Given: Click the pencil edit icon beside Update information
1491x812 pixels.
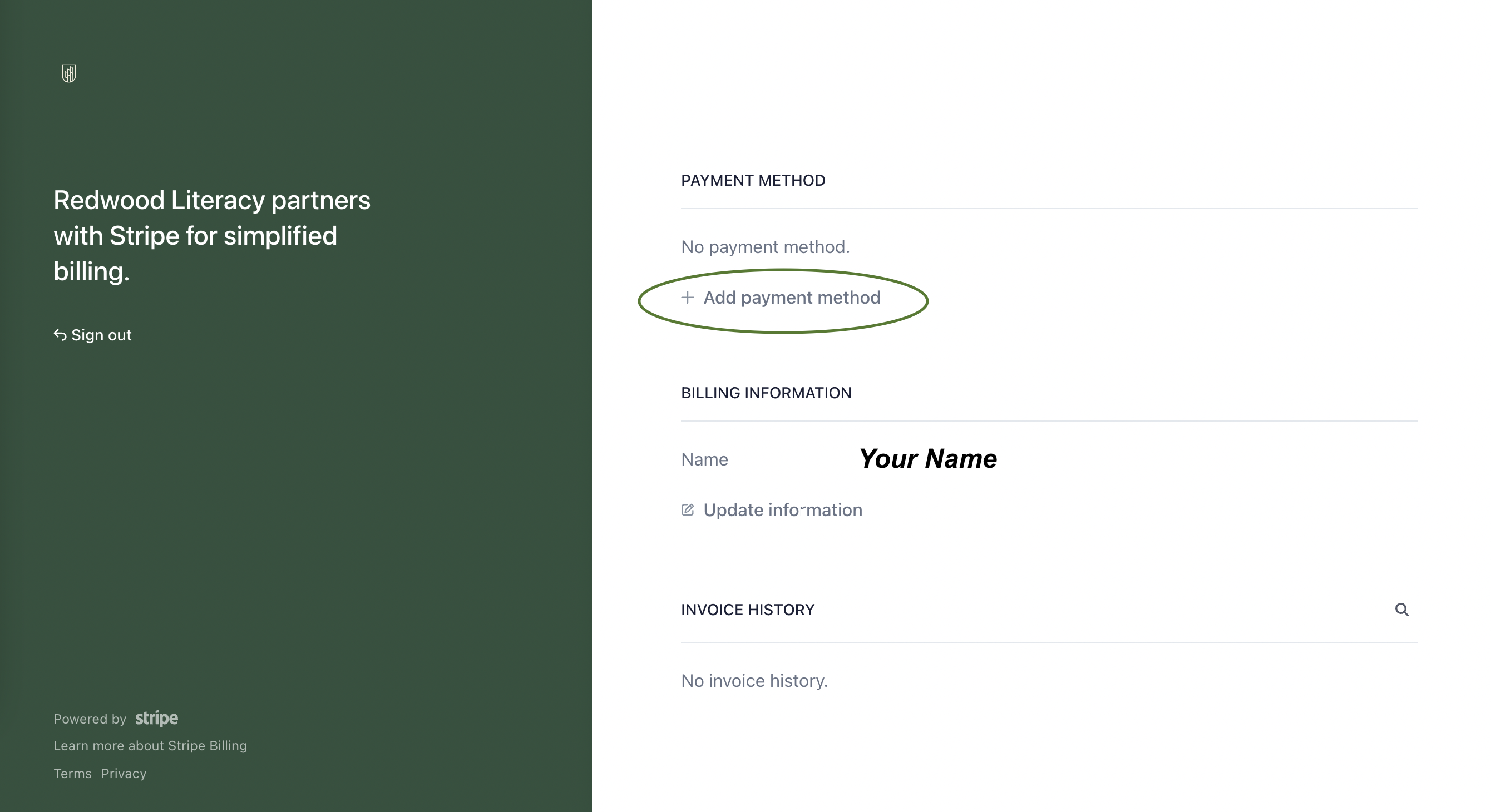Looking at the screenshot, I should (x=688, y=510).
